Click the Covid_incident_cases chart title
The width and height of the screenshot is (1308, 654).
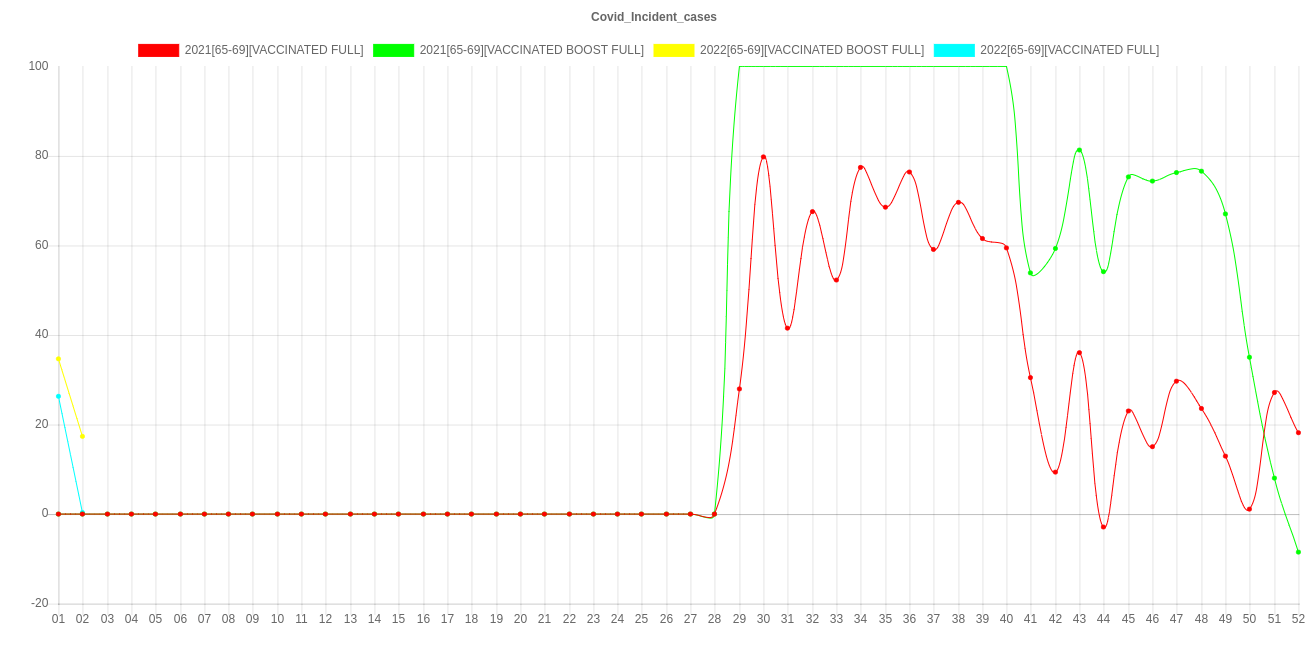tap(654, 17)
